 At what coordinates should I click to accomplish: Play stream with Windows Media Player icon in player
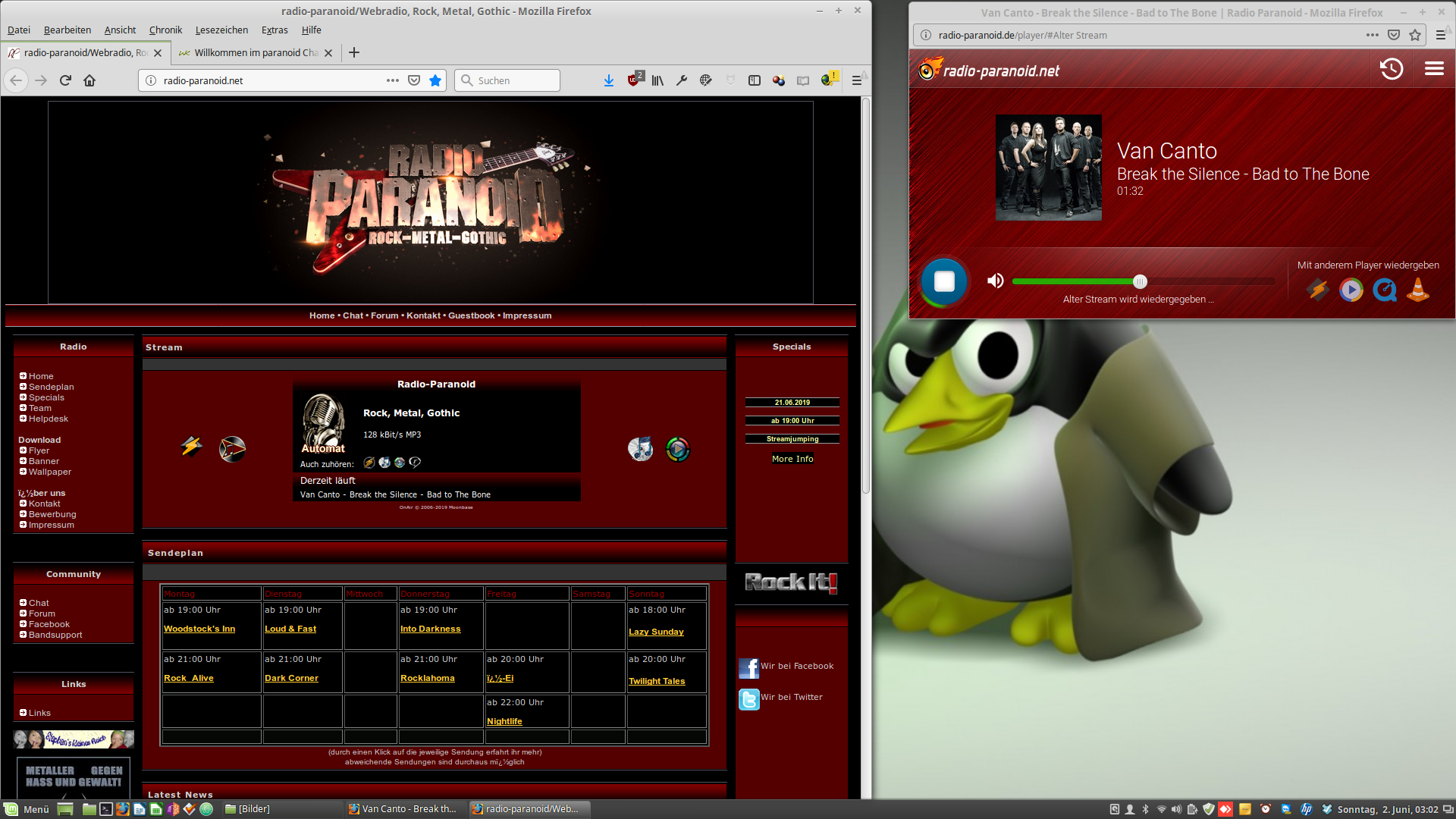pyautogui.click(x=1351, y=290)
